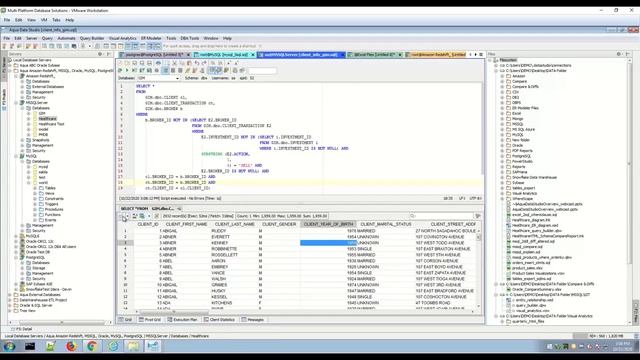
Task: Click the cell KENNEY in last name column
Action: click(219, 242)
